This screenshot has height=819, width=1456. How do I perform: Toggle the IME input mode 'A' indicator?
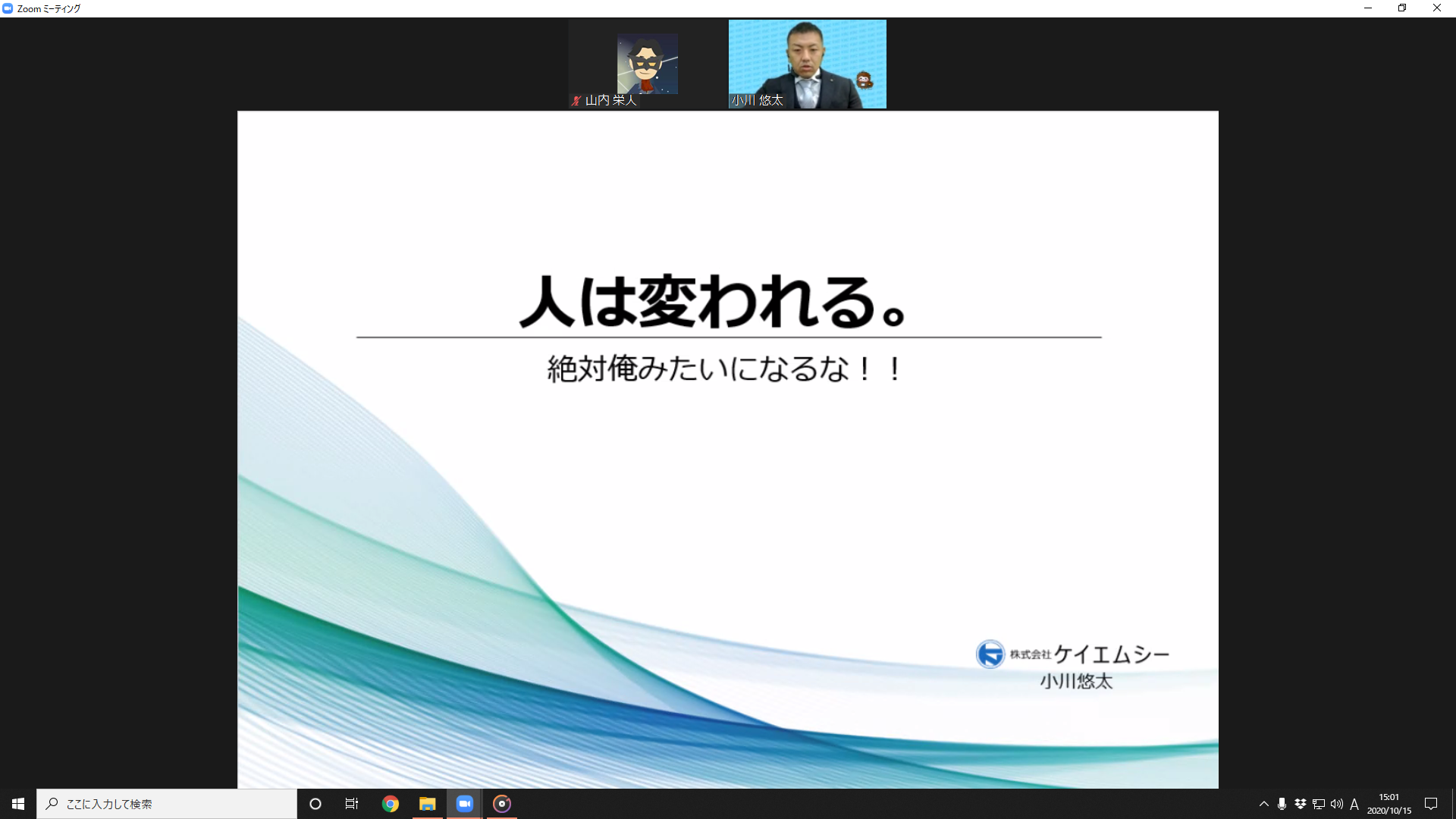coord(1354,804)
